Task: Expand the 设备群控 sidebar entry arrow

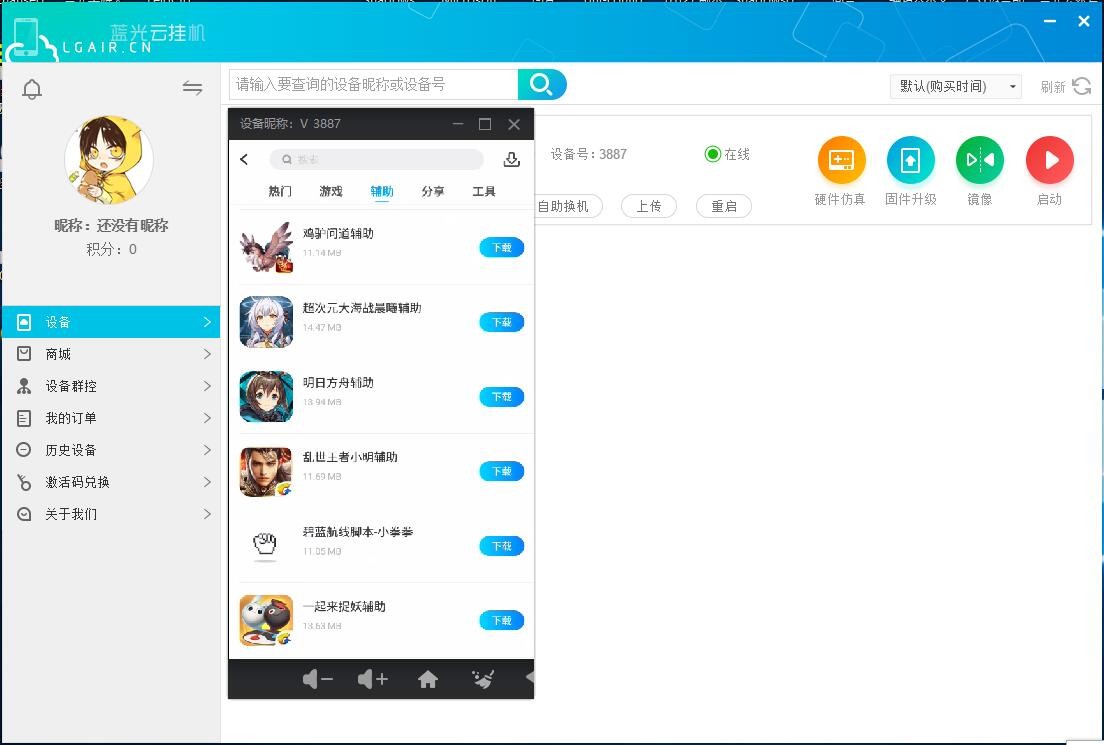Action: click(207, 386)
